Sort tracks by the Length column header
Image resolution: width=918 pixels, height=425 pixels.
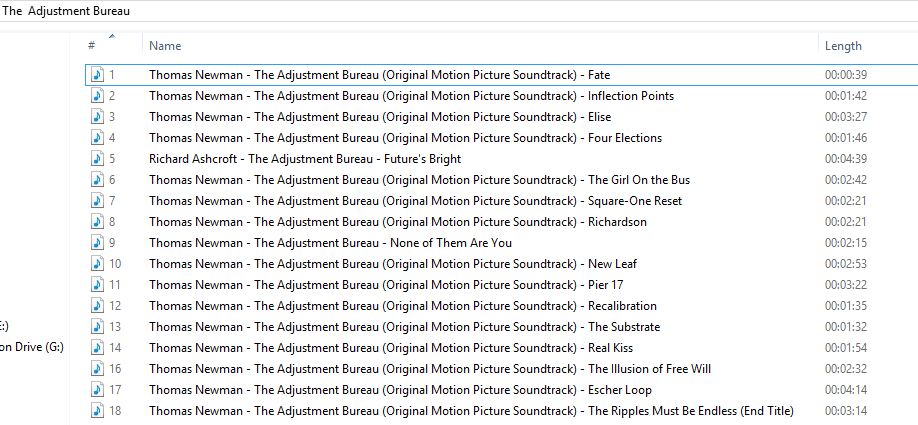(843, 46)
